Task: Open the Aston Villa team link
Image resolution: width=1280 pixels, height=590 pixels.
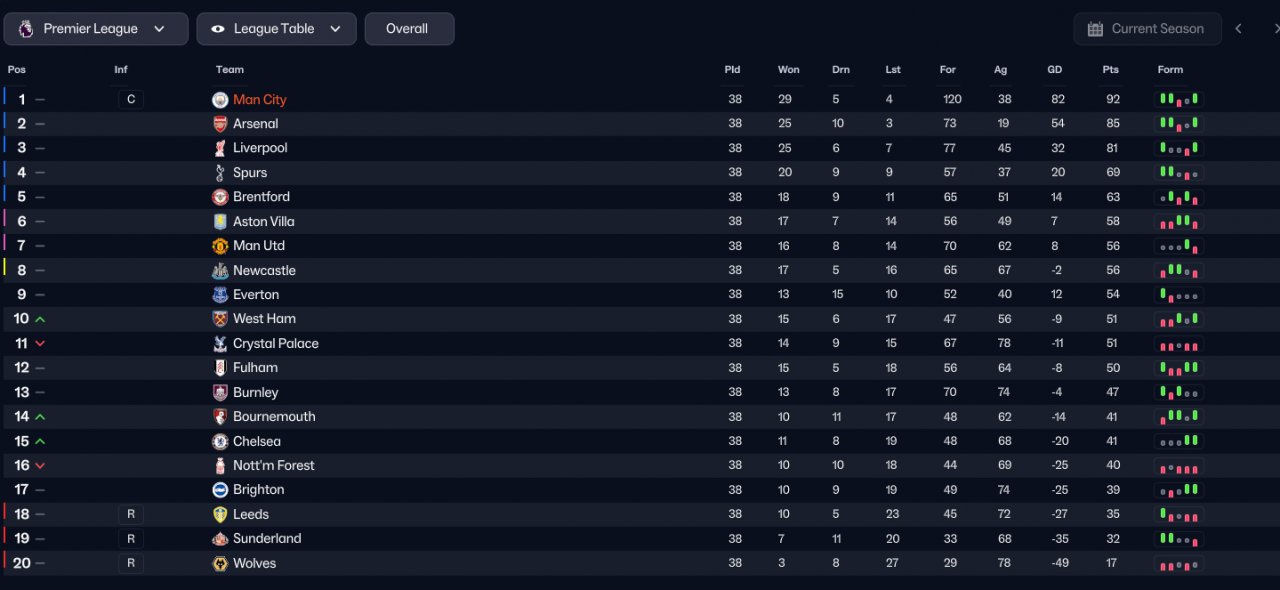Action: click(x=264, y=221)
